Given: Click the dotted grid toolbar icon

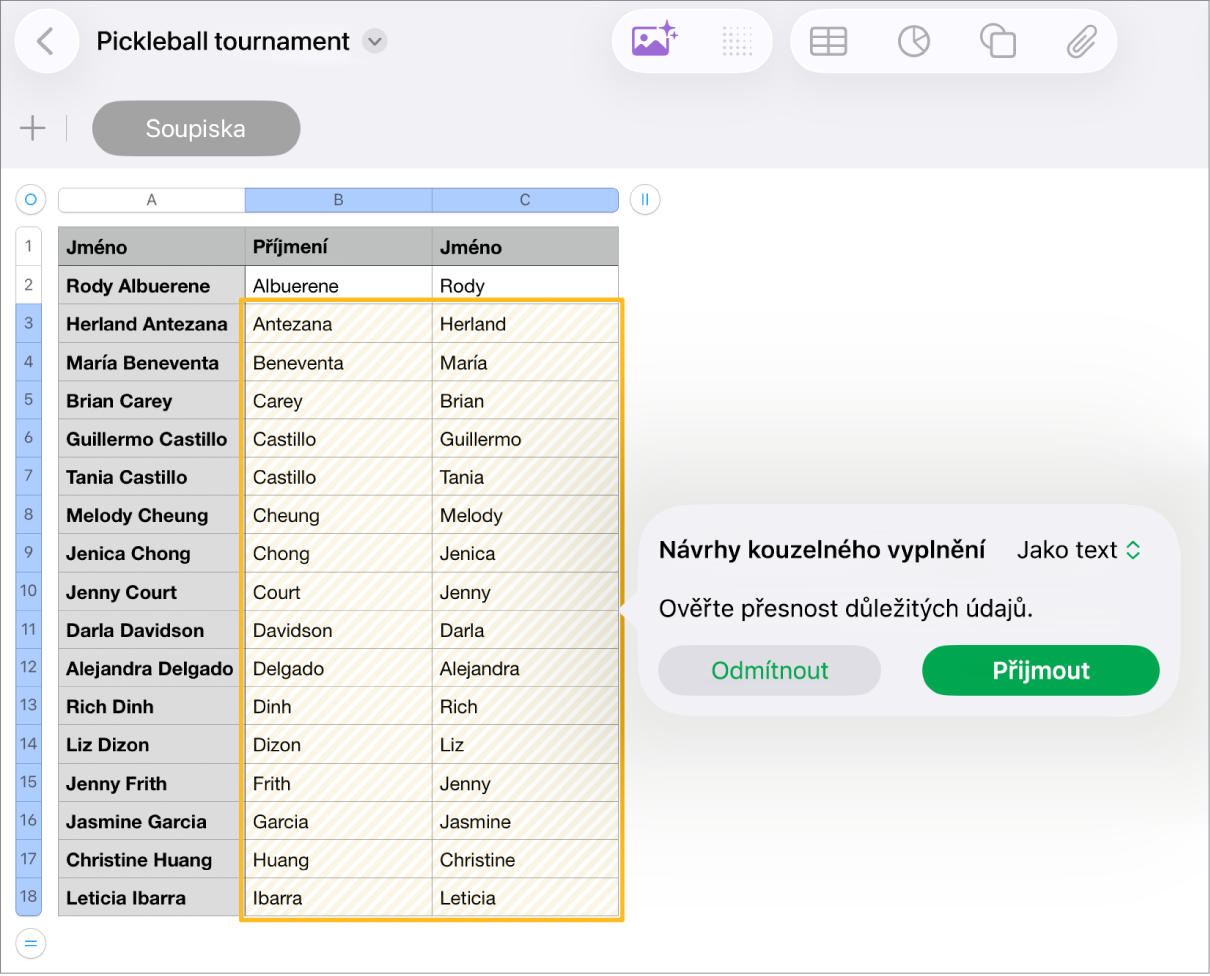Looking at the screenshot, I should (737, 41).
